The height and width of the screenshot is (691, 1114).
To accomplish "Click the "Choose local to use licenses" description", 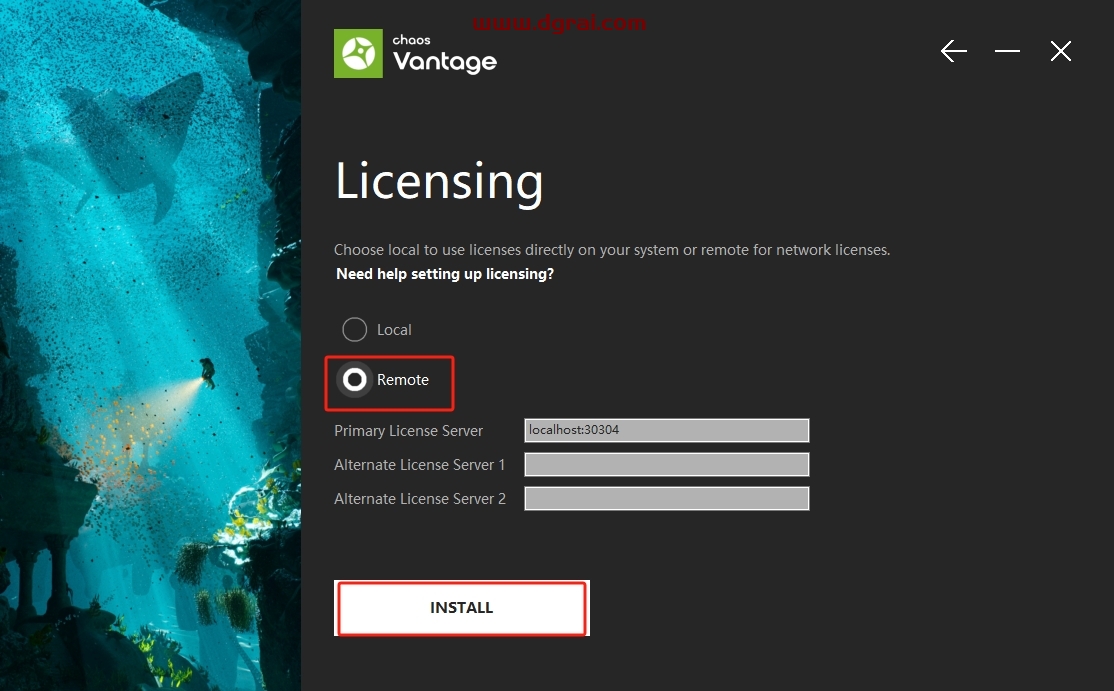I will [x=611, y=250].
